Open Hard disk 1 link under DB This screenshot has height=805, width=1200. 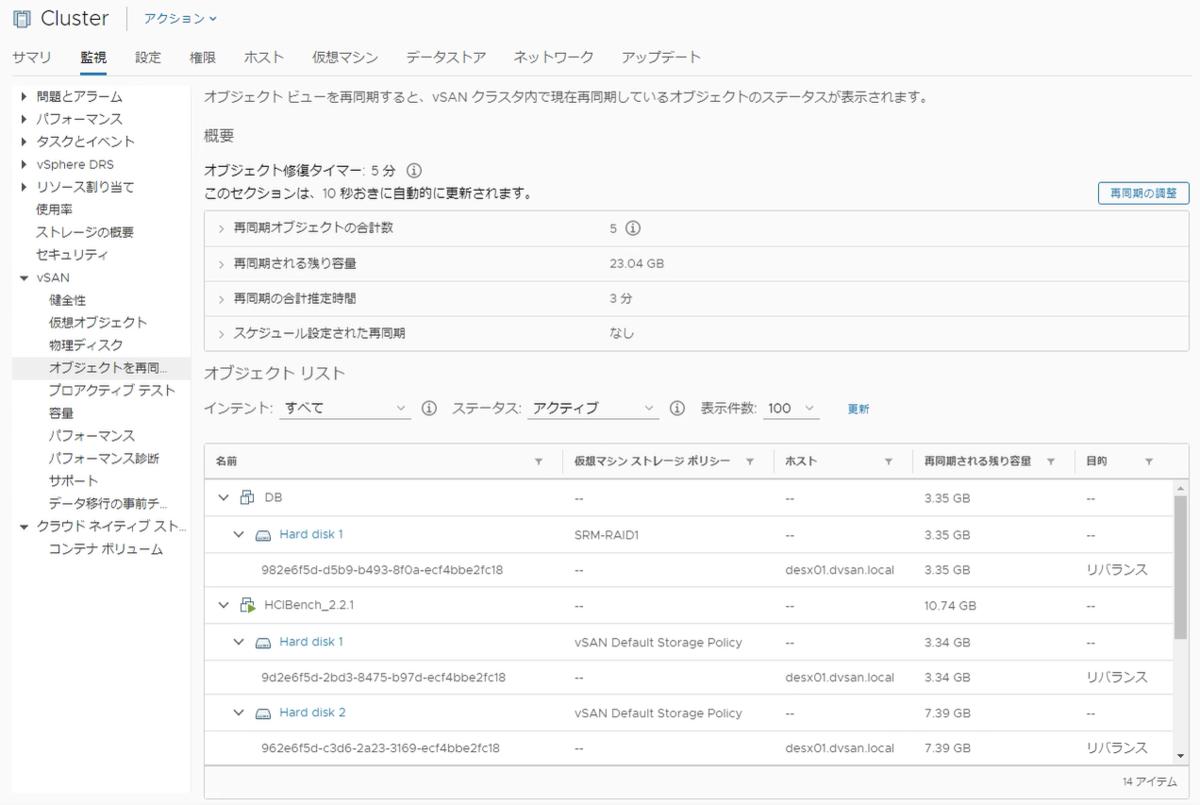[311, 534]
